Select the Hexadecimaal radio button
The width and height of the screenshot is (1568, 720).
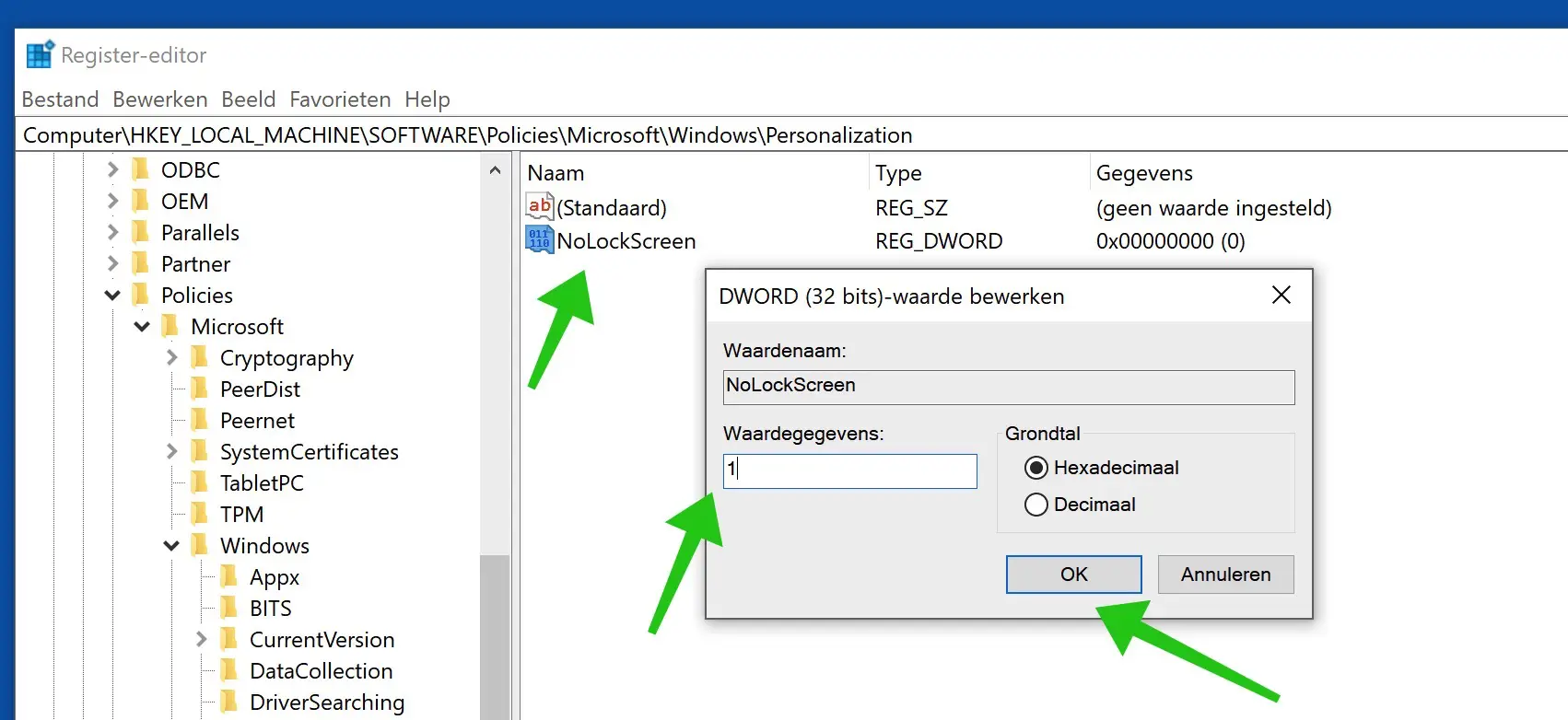coord(1036,468)
